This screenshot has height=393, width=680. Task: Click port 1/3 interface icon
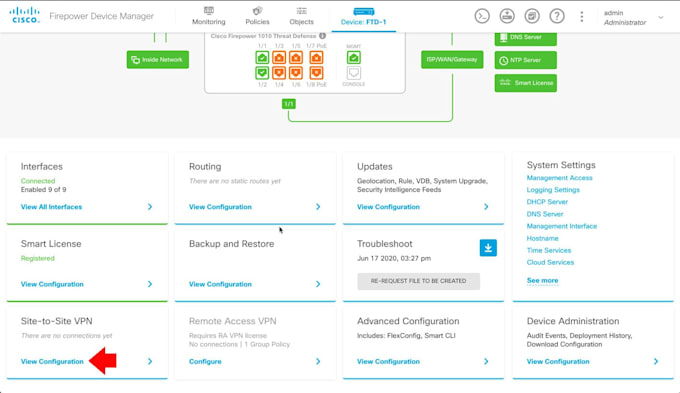point(279,57)
